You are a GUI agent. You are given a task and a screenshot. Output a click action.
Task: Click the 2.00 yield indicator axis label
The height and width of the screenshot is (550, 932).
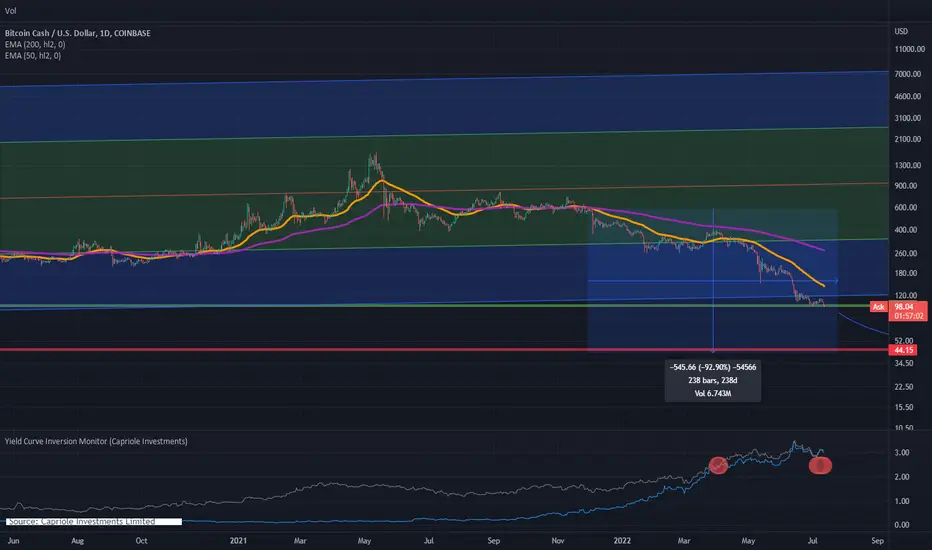(x=902, y=477)
